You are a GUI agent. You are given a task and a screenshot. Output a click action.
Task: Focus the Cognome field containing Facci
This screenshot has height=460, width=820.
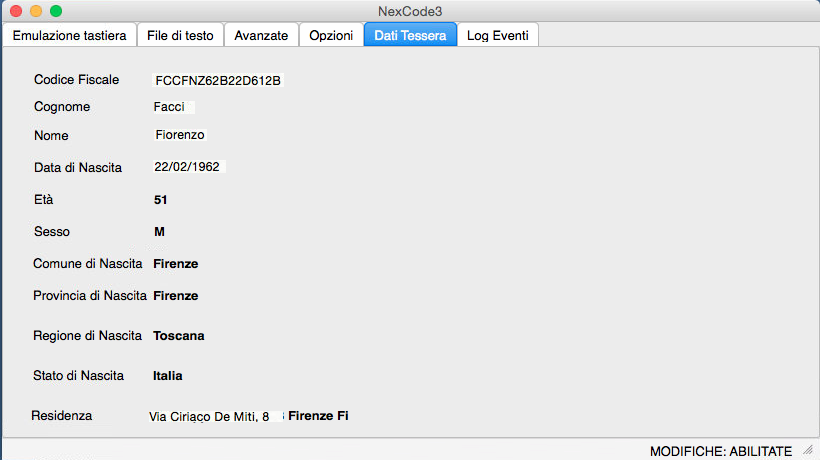[171, 107]
